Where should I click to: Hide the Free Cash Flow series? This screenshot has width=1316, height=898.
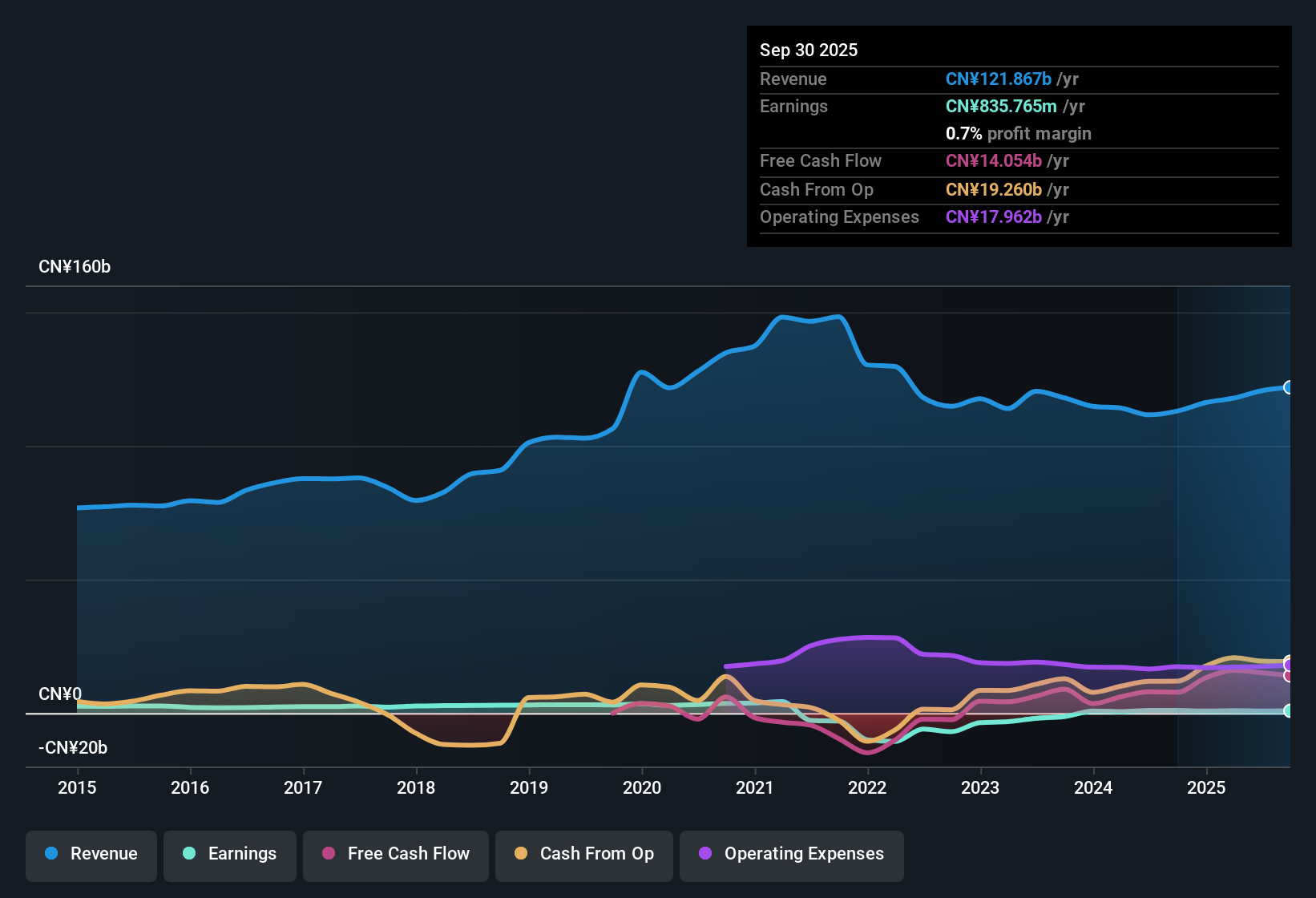(395, 856)
